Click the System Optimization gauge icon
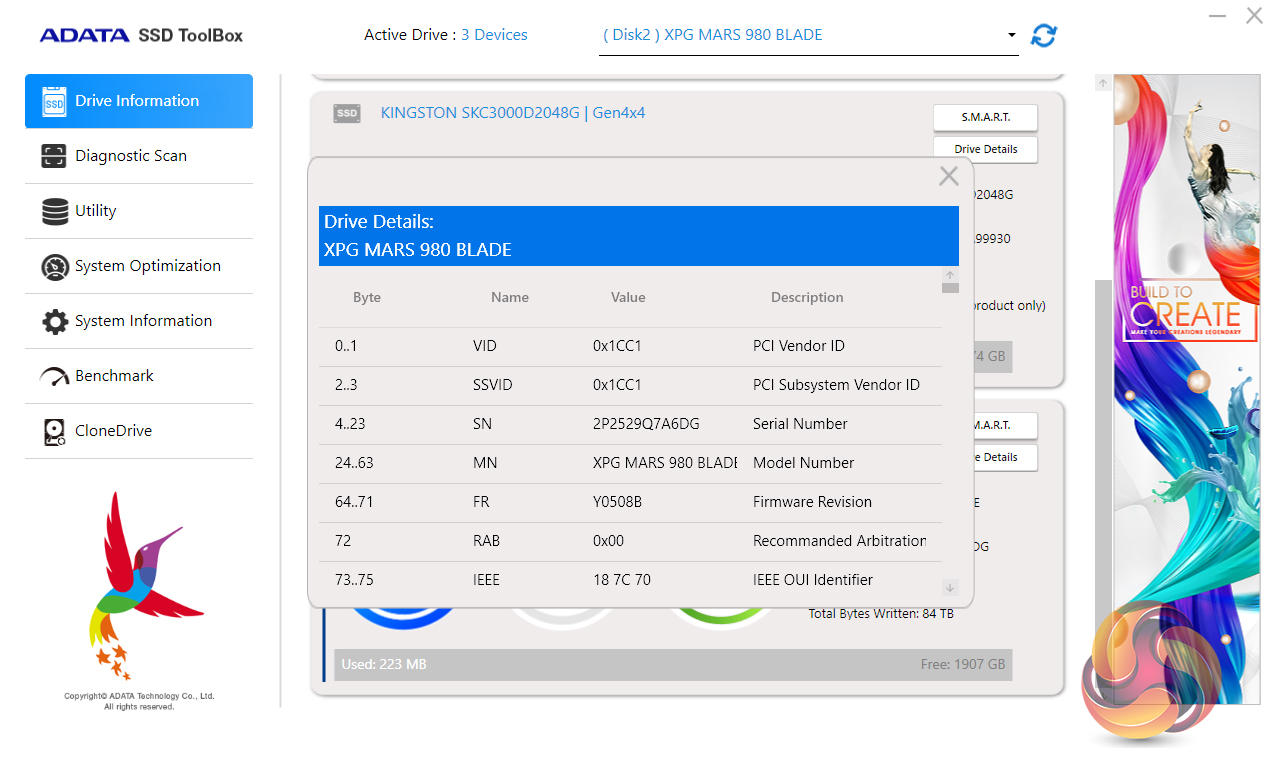This screenshot has width=1277, height=764. [x=54, y=267]
